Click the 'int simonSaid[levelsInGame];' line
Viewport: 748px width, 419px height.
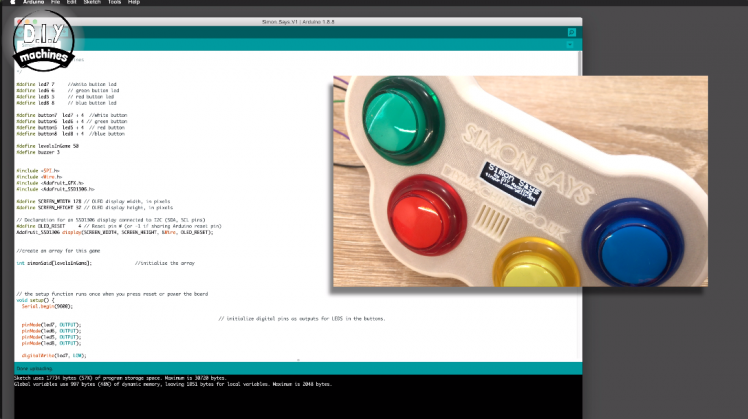tap(54, 263)
